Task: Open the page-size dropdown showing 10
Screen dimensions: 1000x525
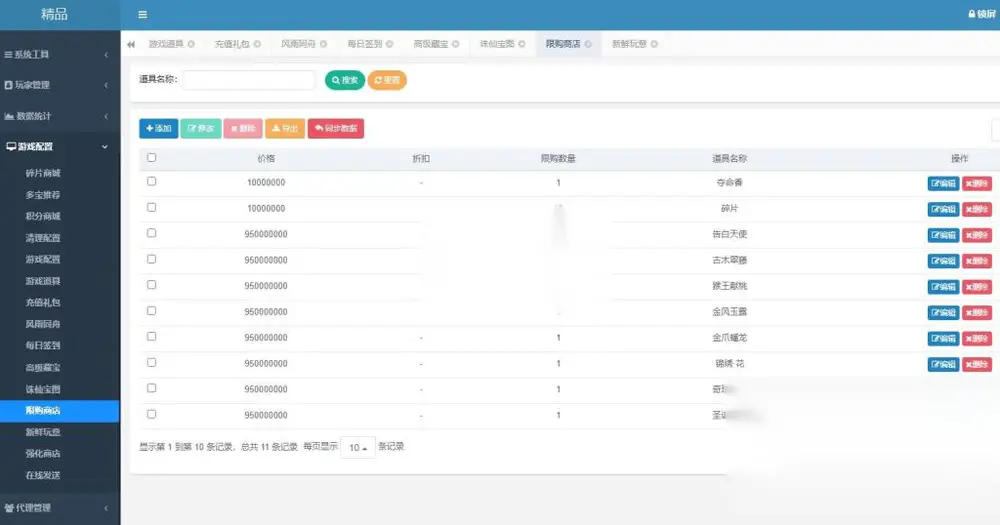Action: coord(358,448)
